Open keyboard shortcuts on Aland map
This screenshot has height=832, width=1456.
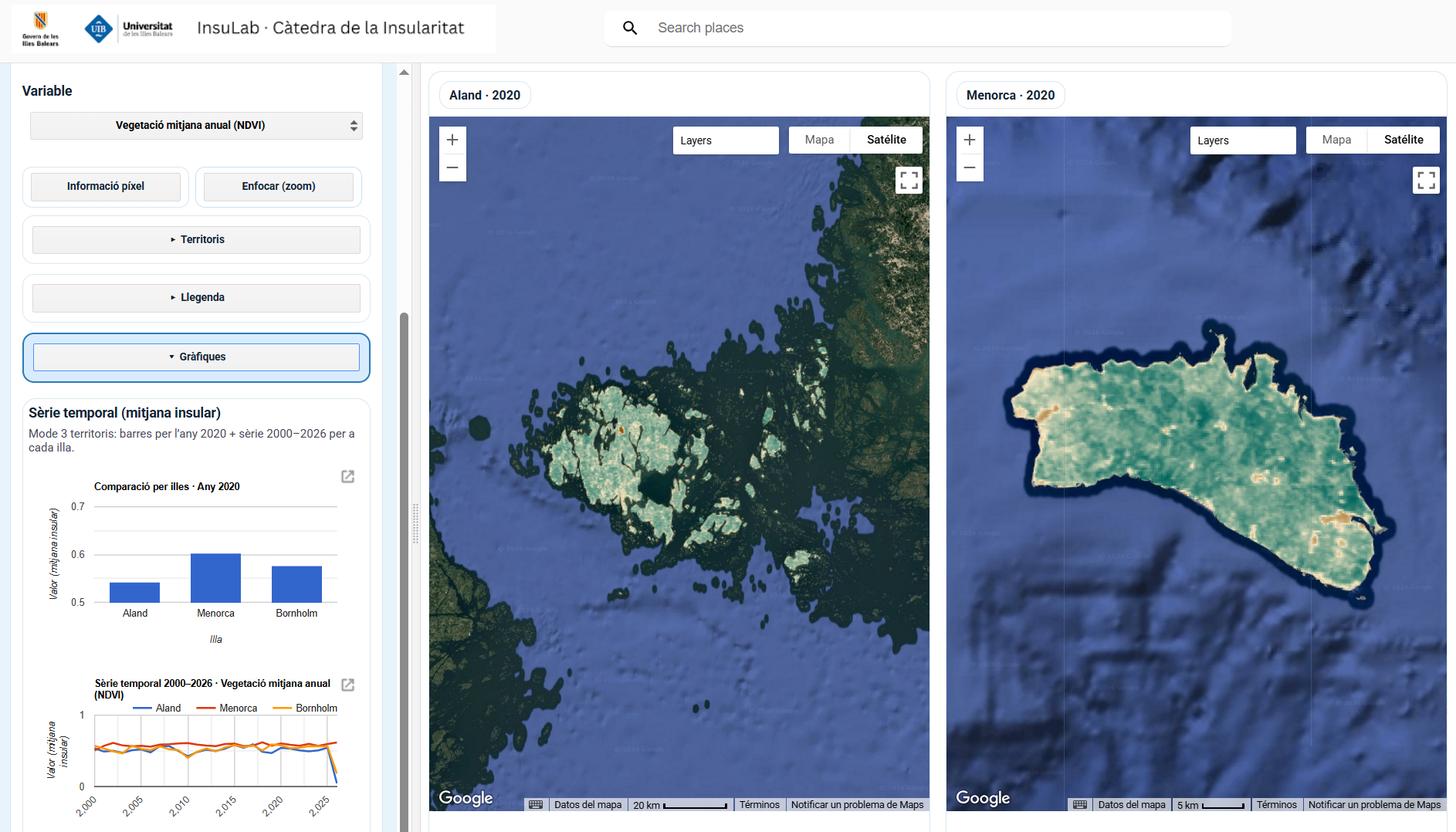[x=536, y=804]
